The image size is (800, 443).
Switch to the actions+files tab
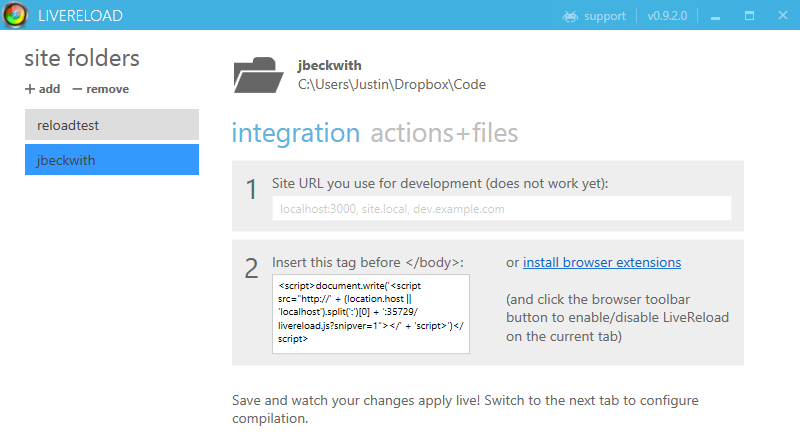pos(444,133)
